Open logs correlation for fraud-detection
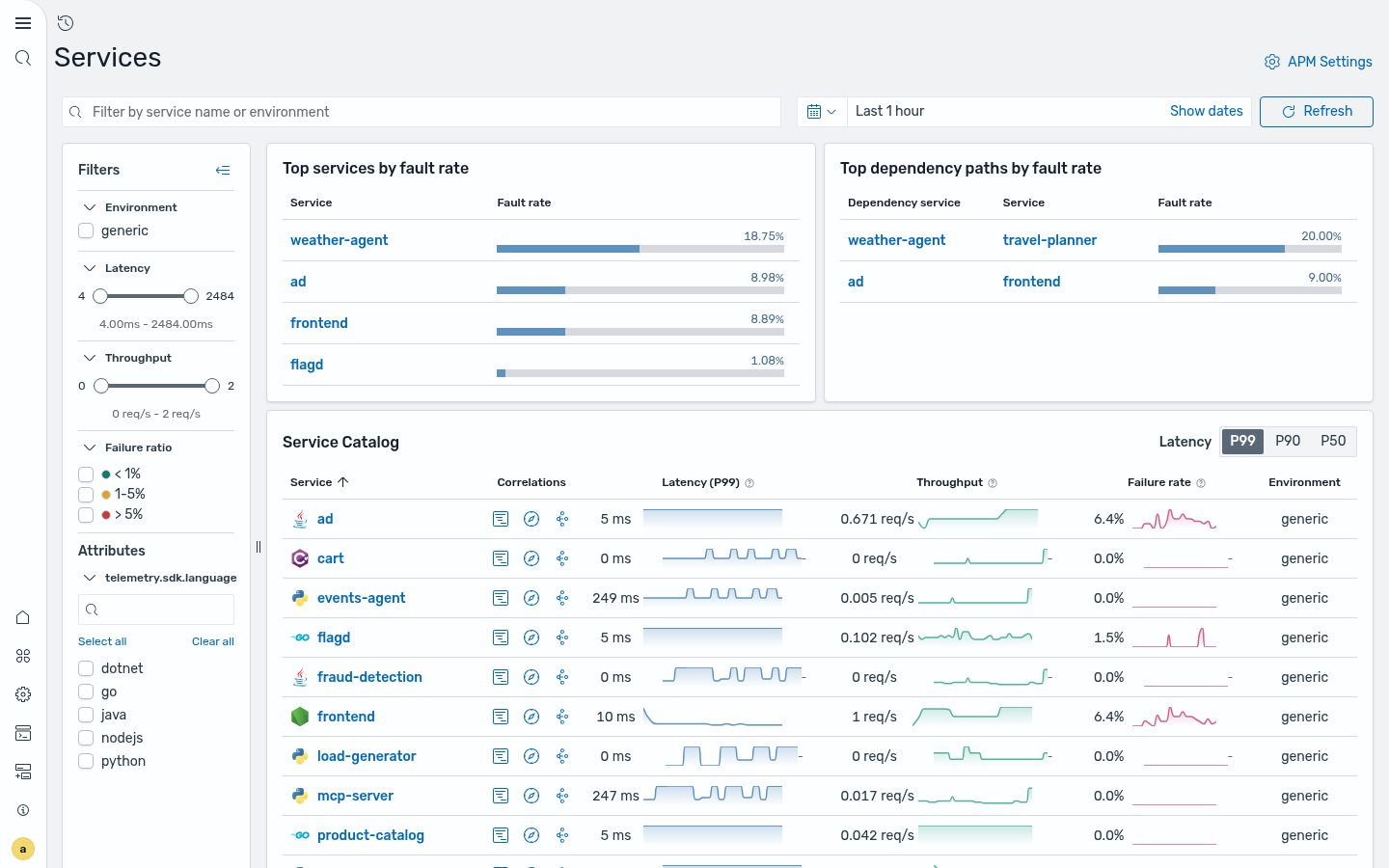Viewport: 1389px width, 868px height. tap(501, 677)
